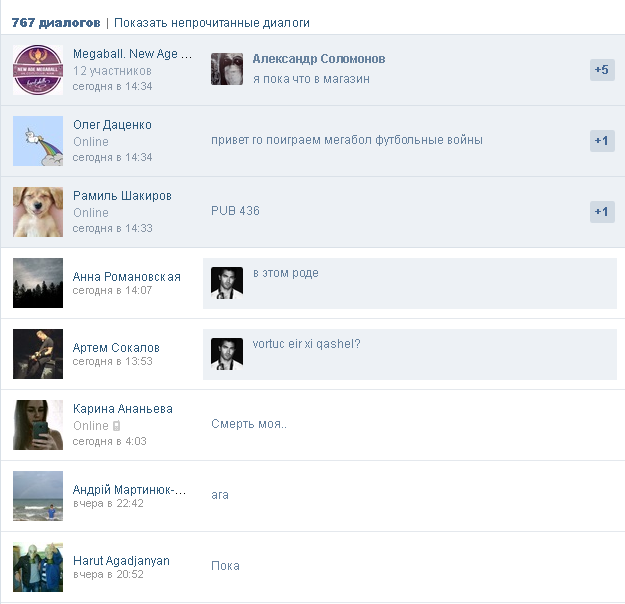Image resolution: width=625 pixels, height=604 pixels.
Task: Click mobile phone icon next to Online
Action: pyautogui.click(x=116, y=426)
